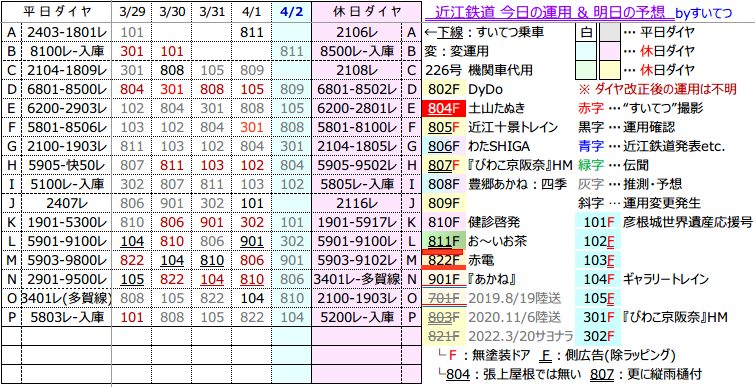Select the red 804 in row D under 3/29
The image size is (755, 387).
(131, 90)
